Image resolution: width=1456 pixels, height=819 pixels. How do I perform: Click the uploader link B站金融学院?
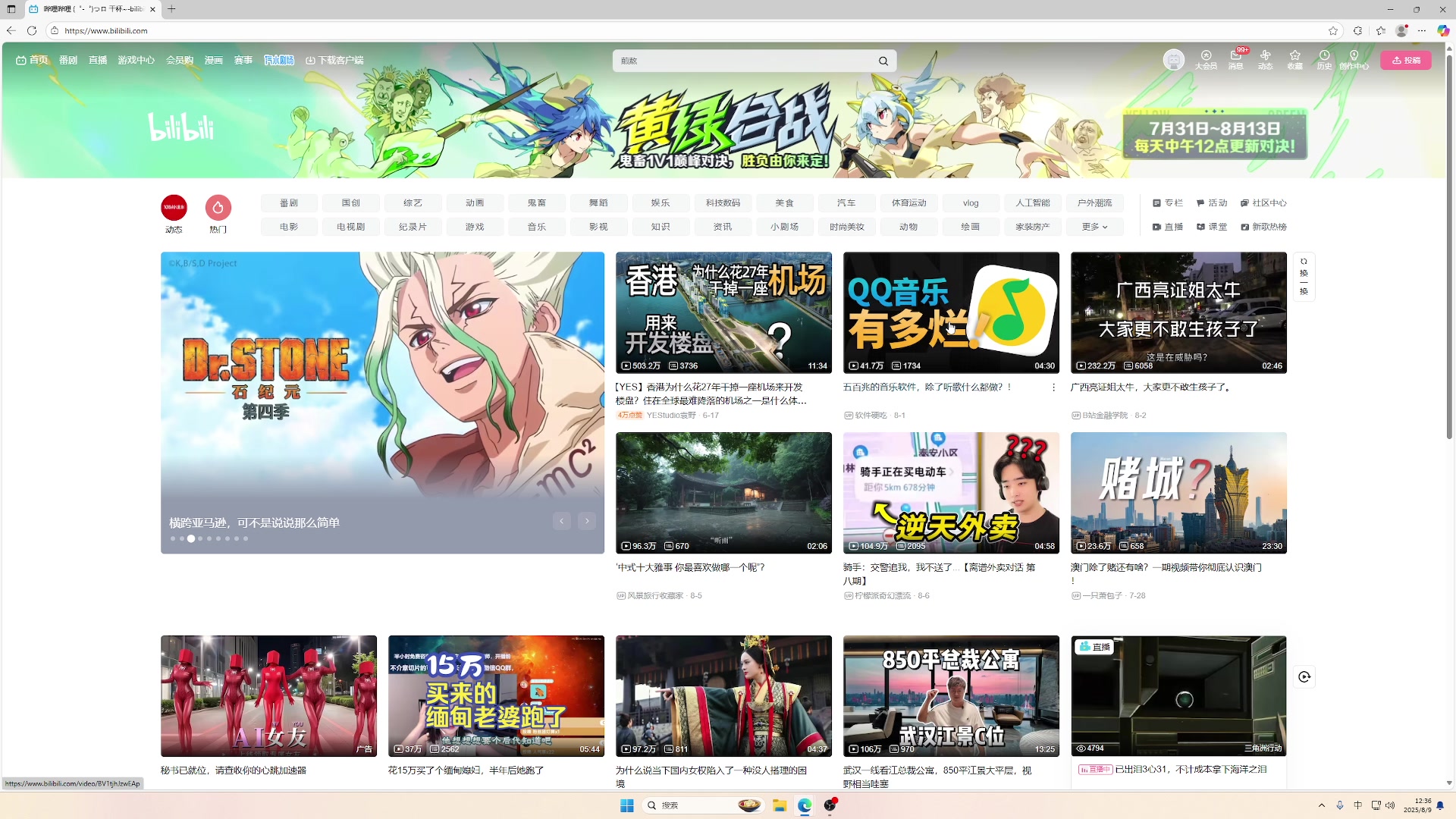pyautogui.click(x=1105, y=416)
